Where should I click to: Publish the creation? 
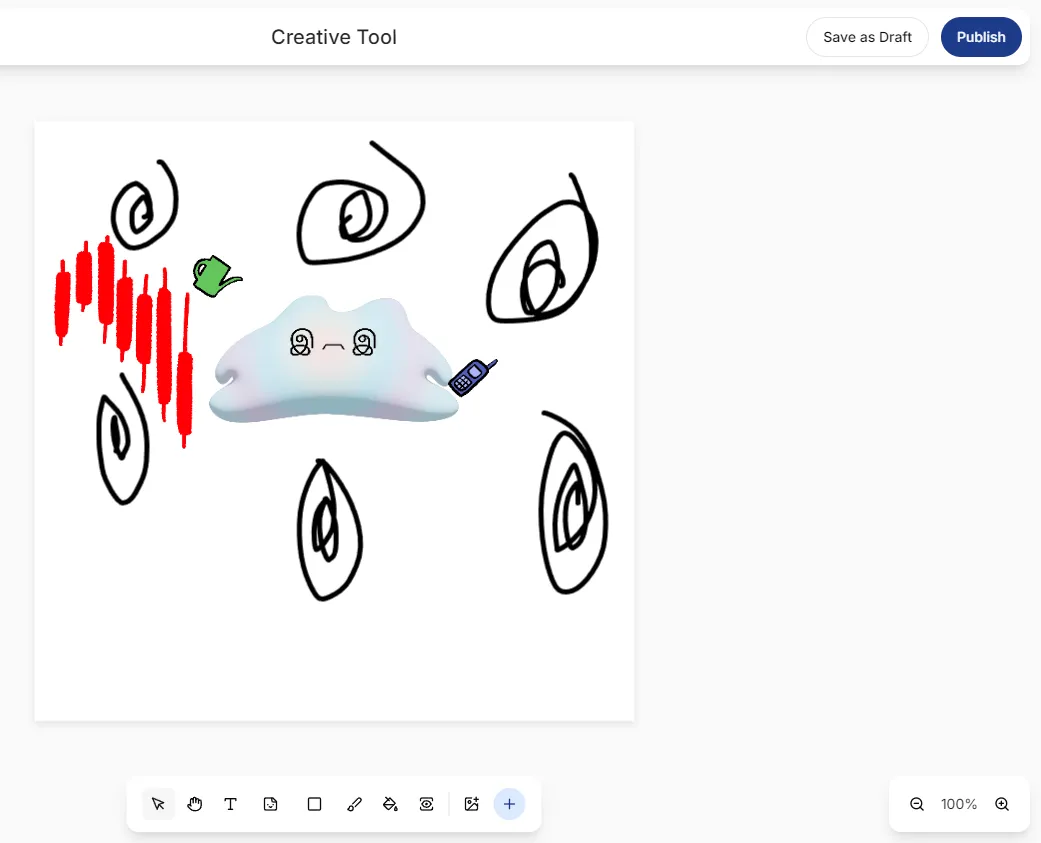pos(980,37)
